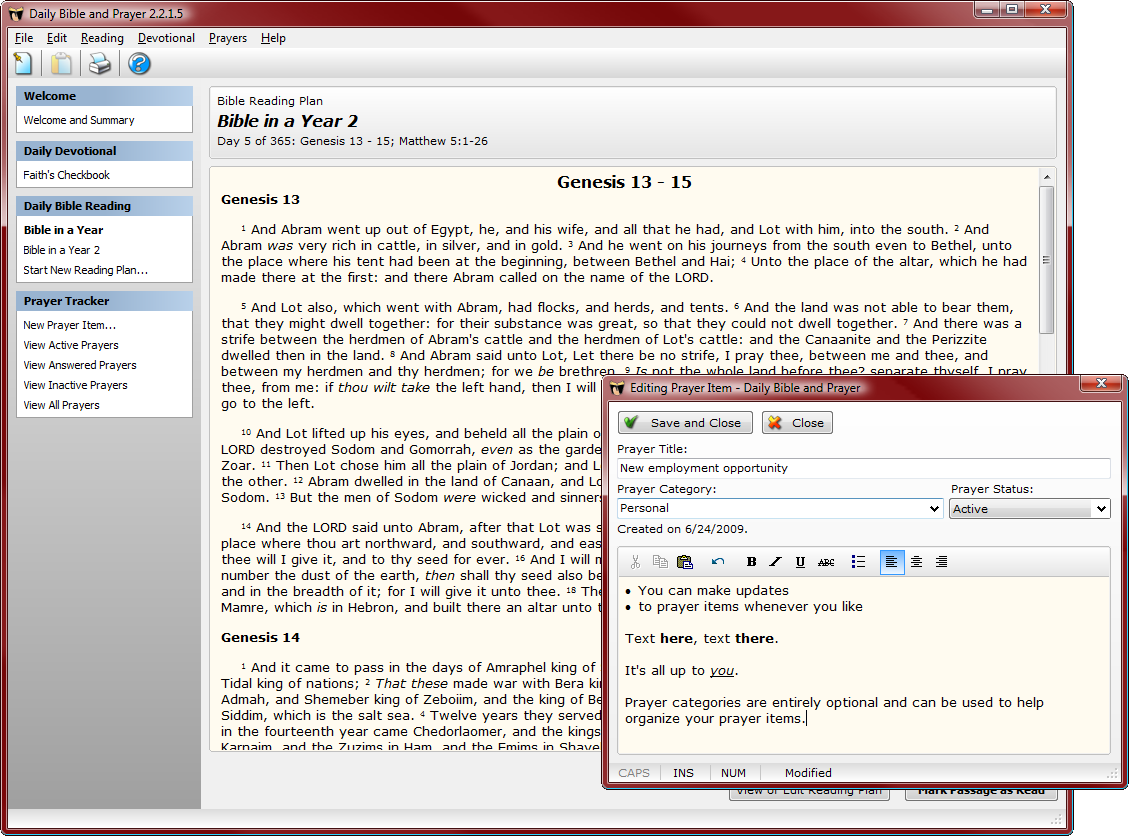Viewport: 1129px width, 836px height.
Task: Open the Reading menu
Action: 102,38
